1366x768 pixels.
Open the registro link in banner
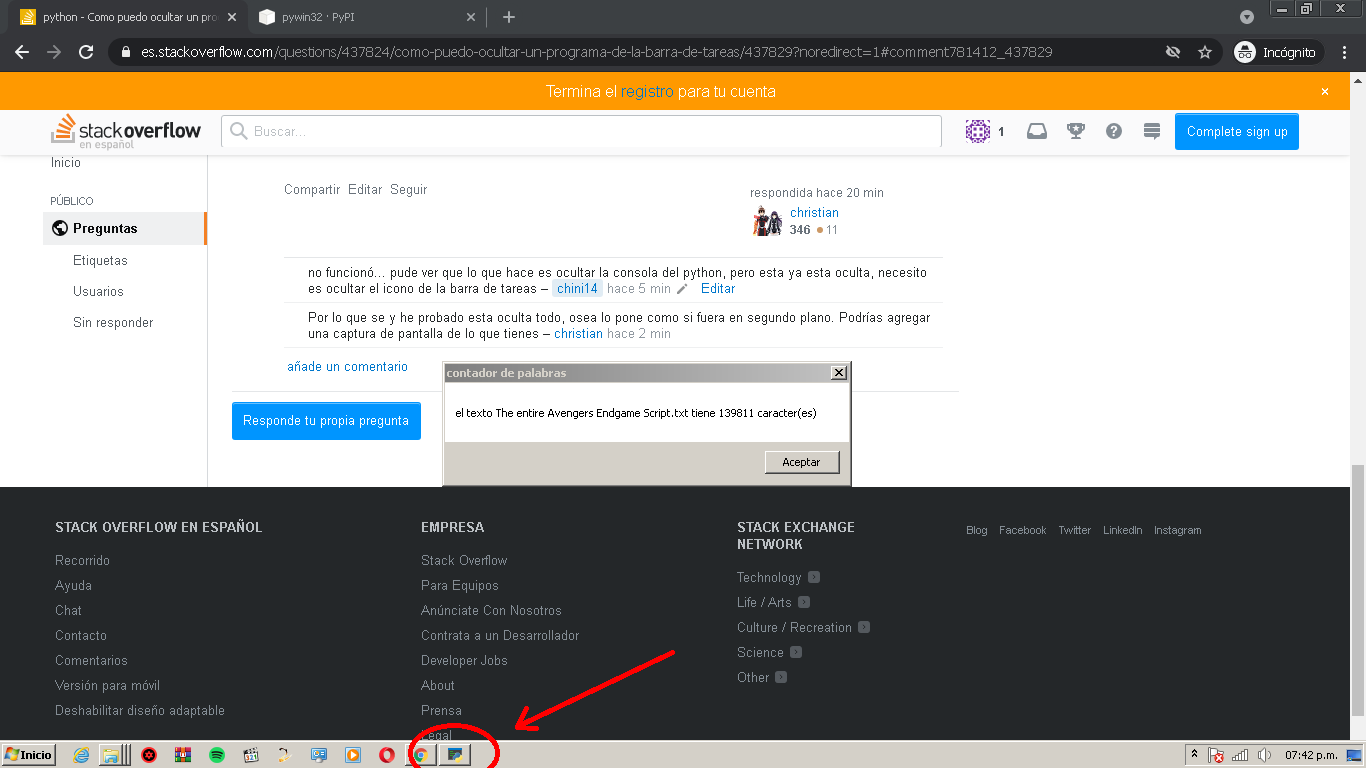coord(647,91)
